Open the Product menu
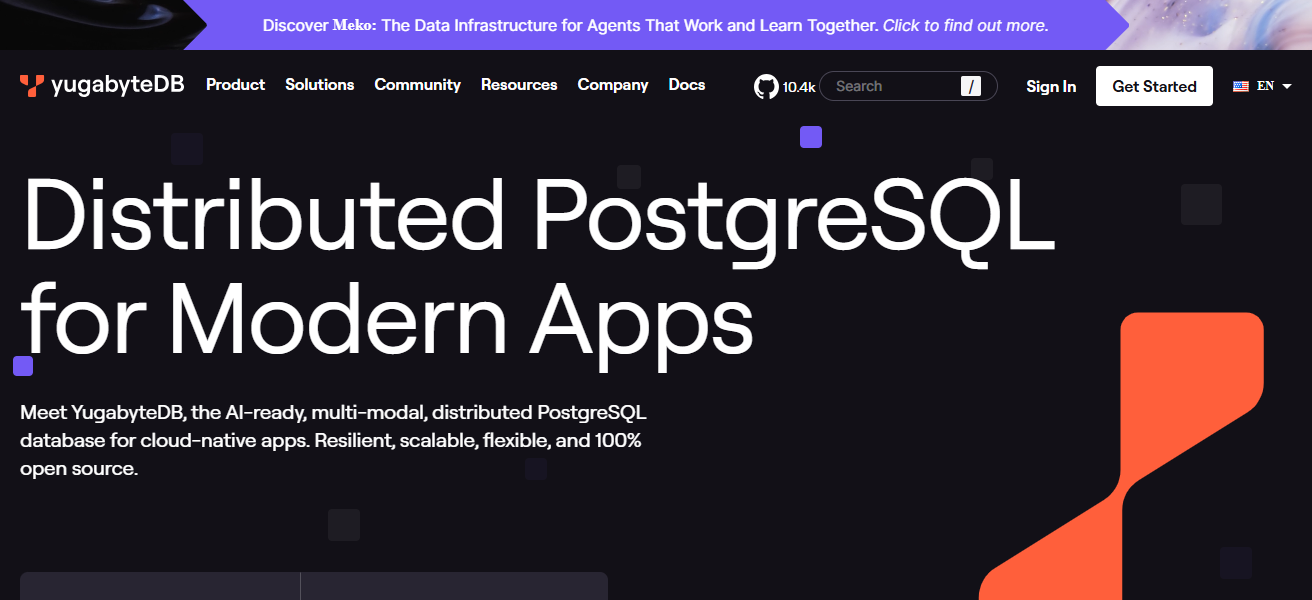The height and width of the screenshot is (600, 1312). pyautogui.click(x=235, y=85)
